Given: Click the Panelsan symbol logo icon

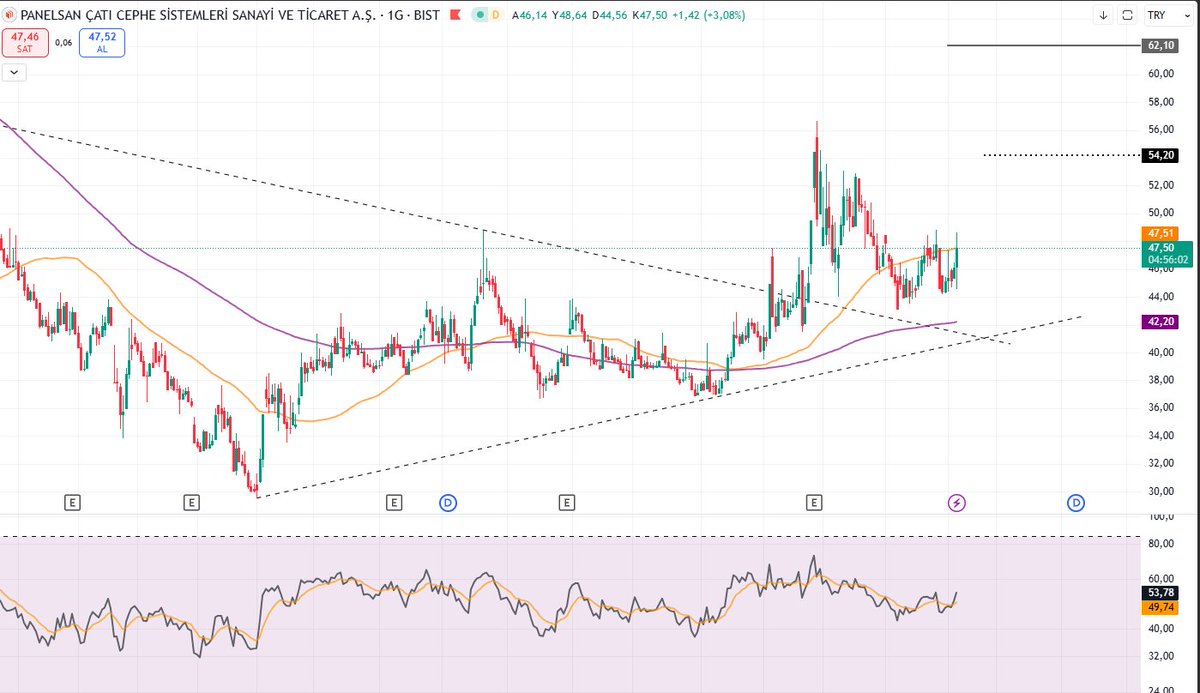Looking at the screenshot, I should (10, 15).
